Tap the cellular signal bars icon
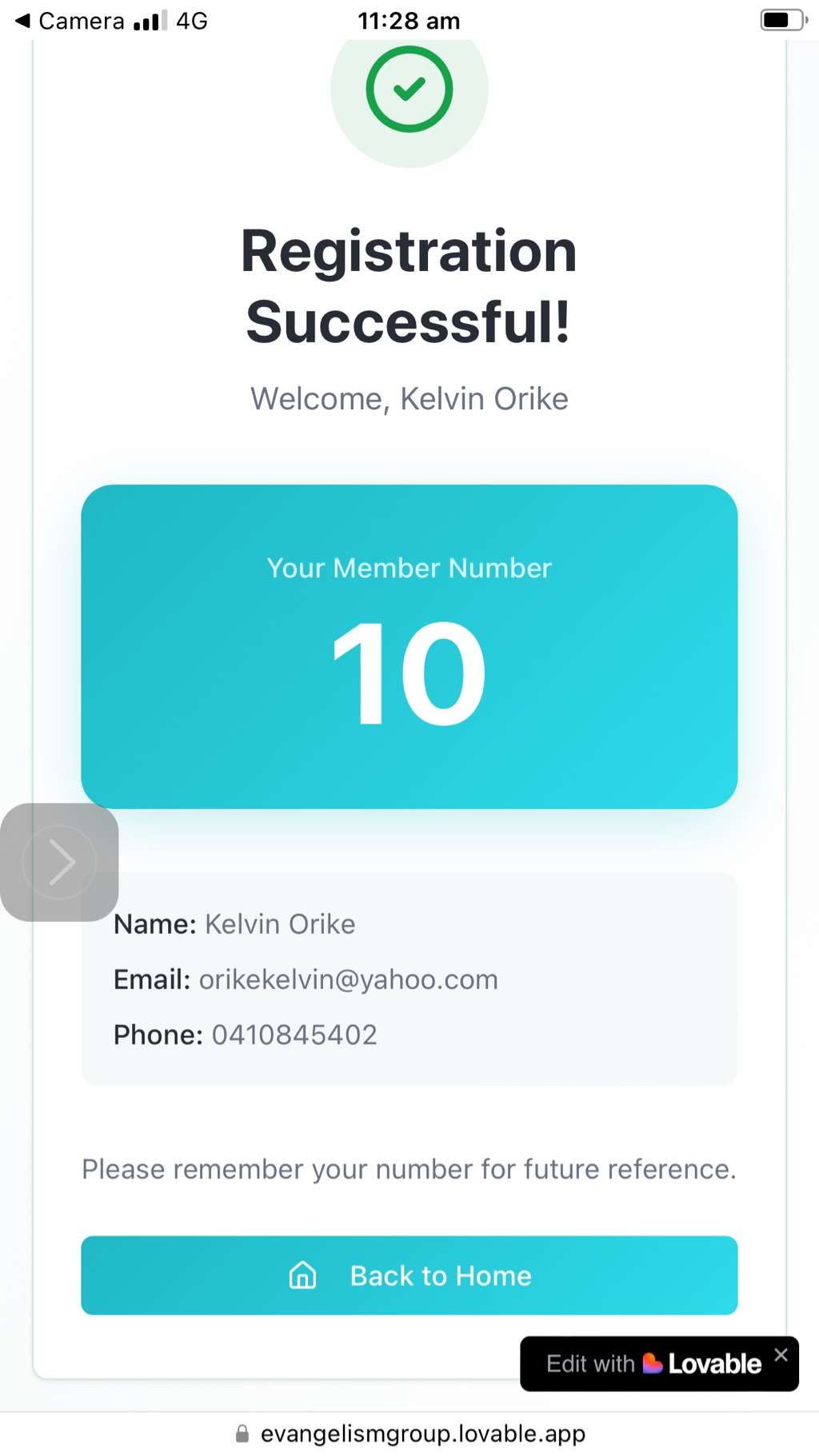This screenshot has height=1456, width=819. (150, 21)
